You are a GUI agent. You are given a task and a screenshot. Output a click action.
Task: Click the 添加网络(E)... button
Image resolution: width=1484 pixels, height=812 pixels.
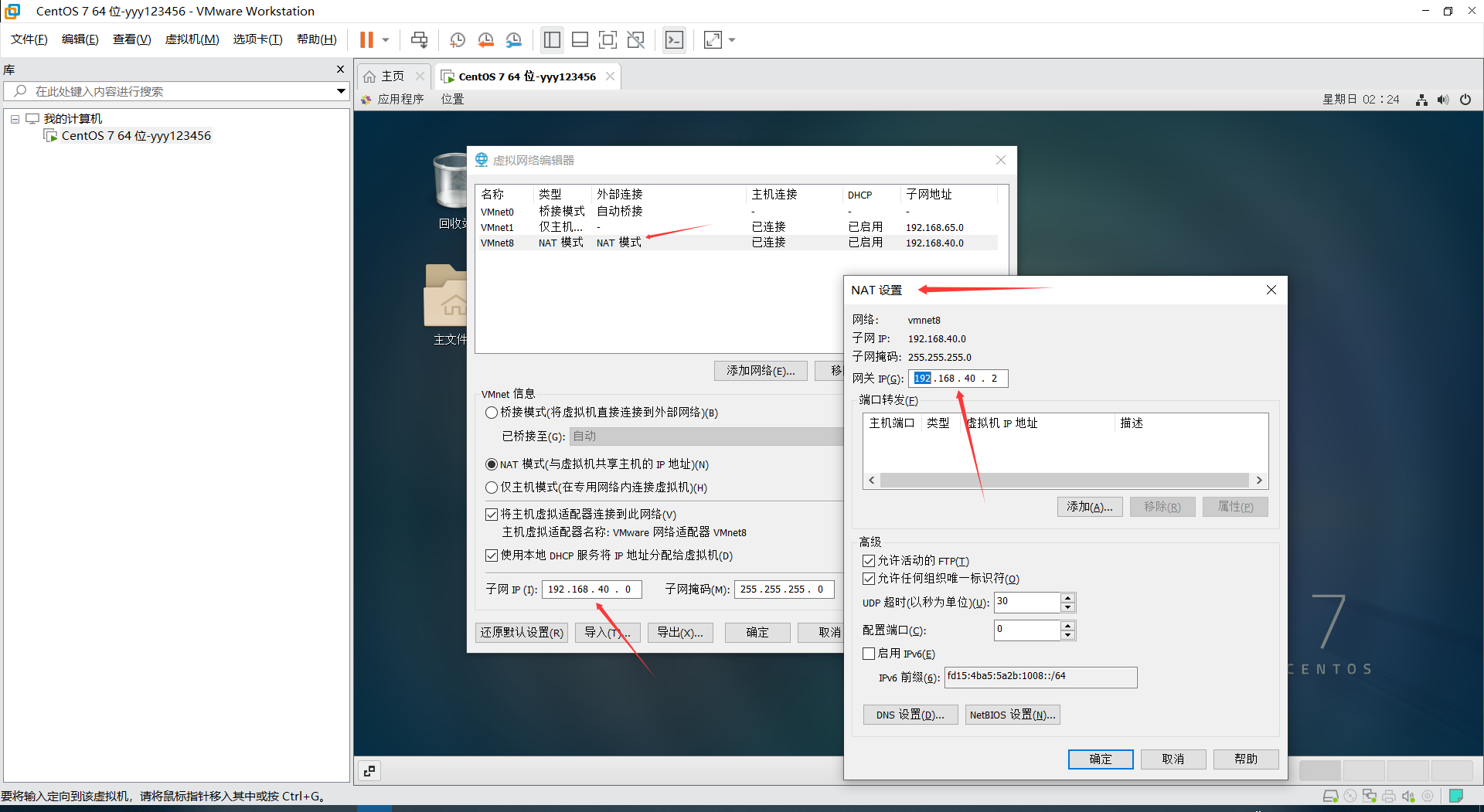(761, 371)
